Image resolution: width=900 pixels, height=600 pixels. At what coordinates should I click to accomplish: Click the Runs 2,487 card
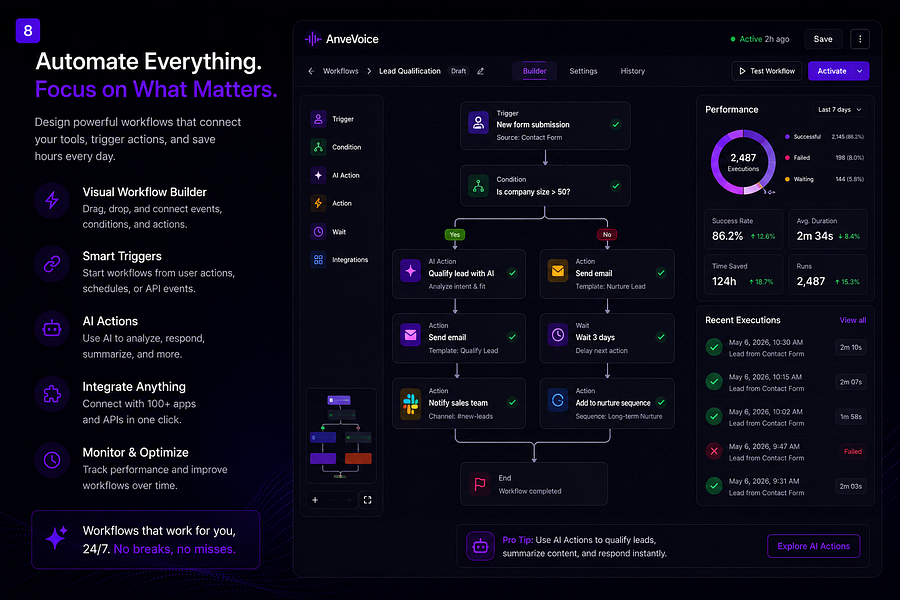point(828,274)
